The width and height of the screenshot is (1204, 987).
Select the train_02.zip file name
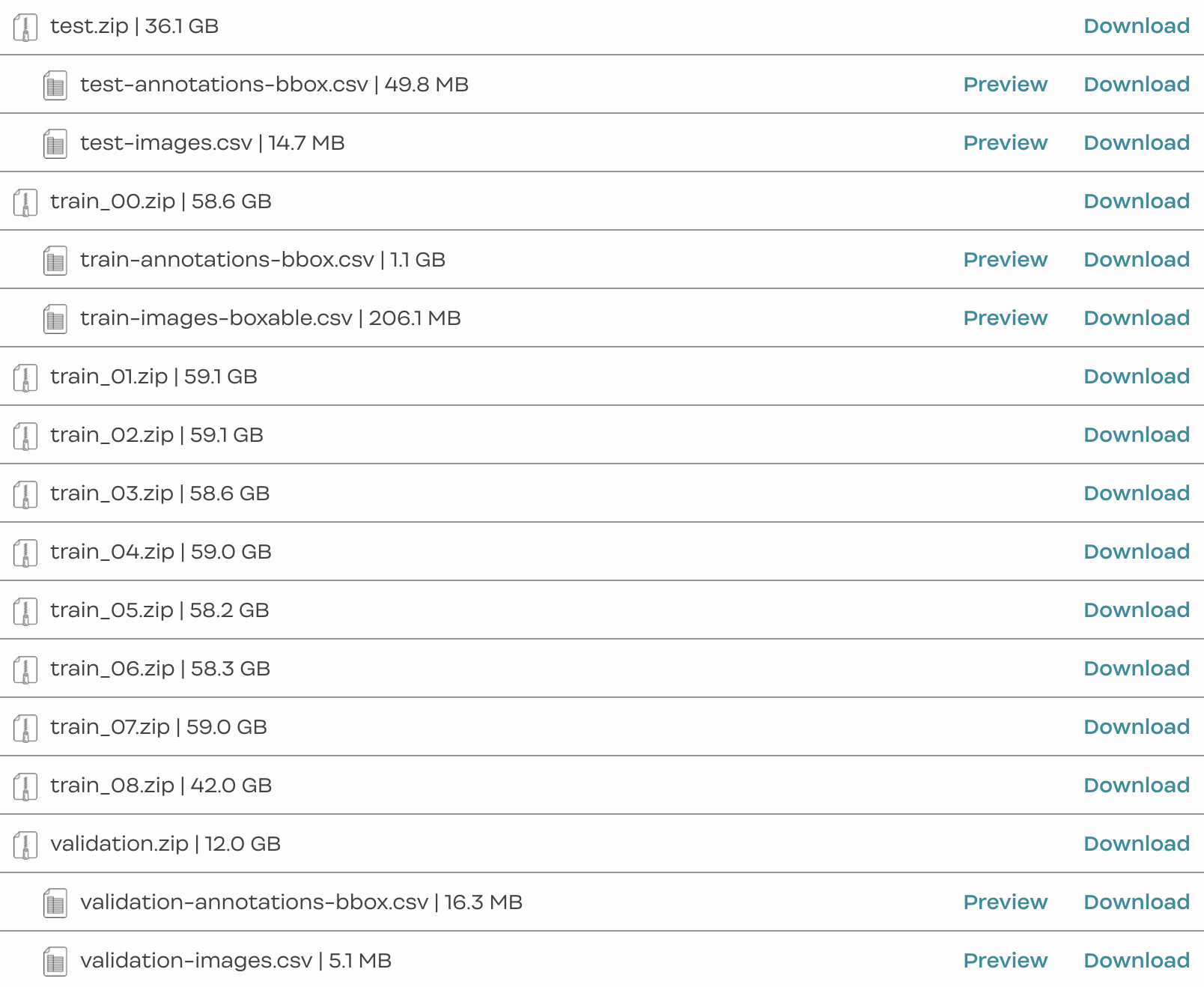coord(112,435)
